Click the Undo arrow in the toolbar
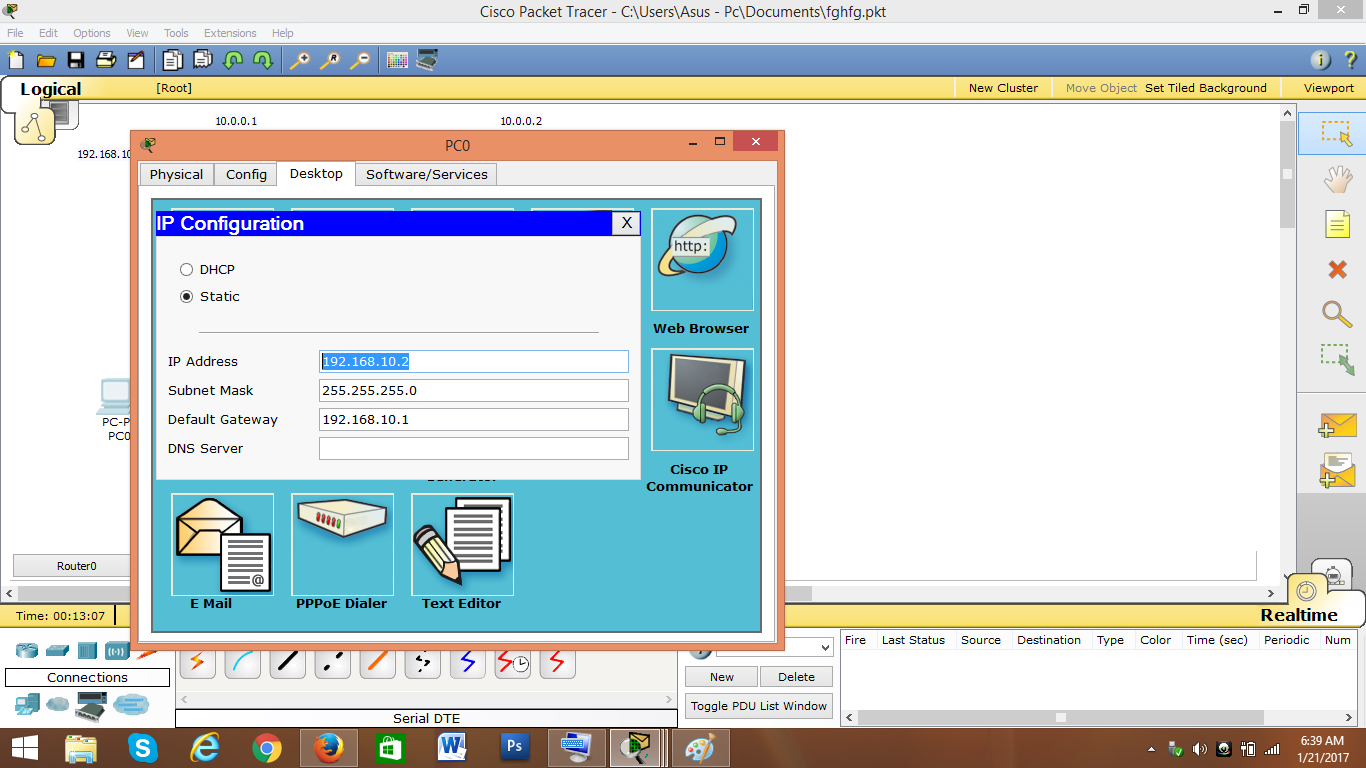1366x768 pixels. pos(233,59)
